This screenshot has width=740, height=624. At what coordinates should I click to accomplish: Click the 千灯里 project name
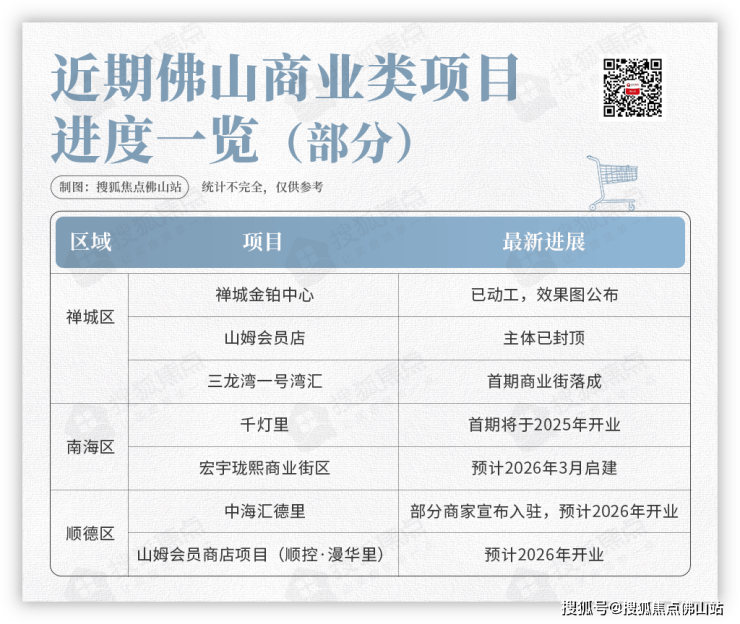pyautogui.click(x=264, y=425)
